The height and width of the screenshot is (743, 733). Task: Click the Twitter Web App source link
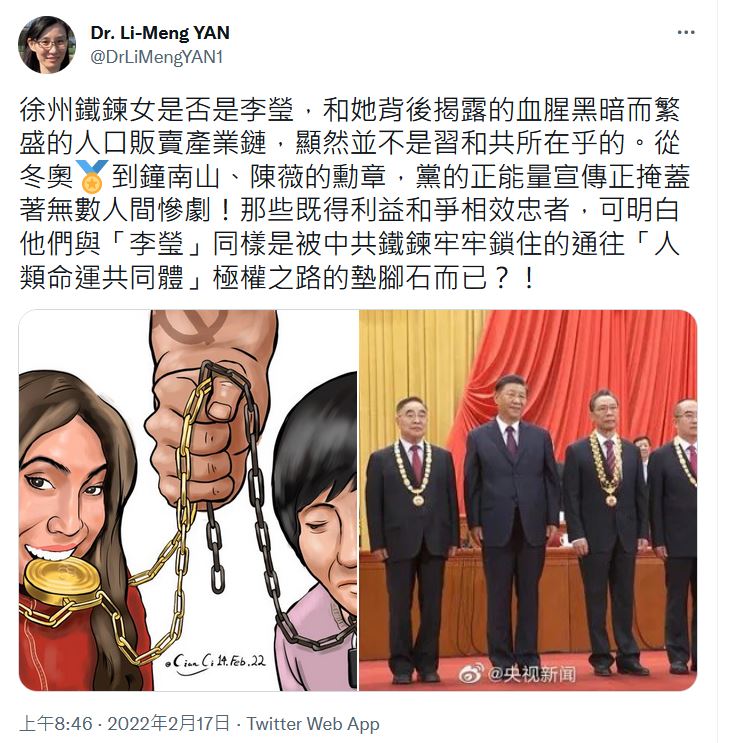tap(313, 724)
